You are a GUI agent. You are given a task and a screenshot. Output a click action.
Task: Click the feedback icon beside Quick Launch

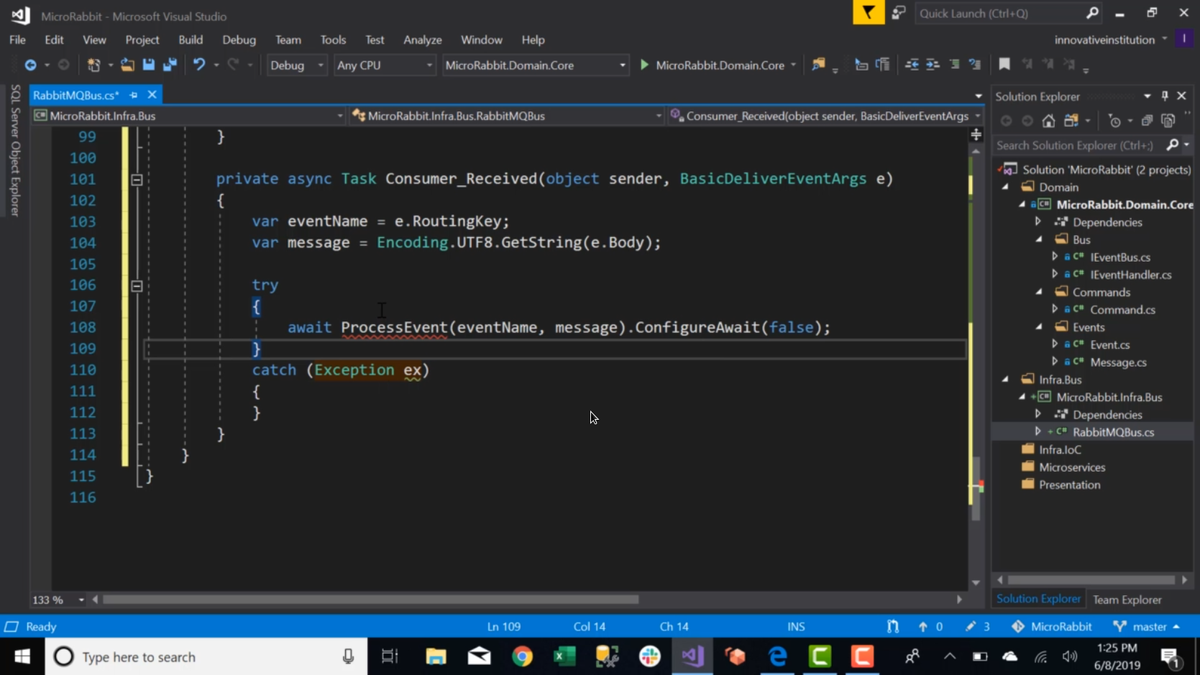pos(898,13)
